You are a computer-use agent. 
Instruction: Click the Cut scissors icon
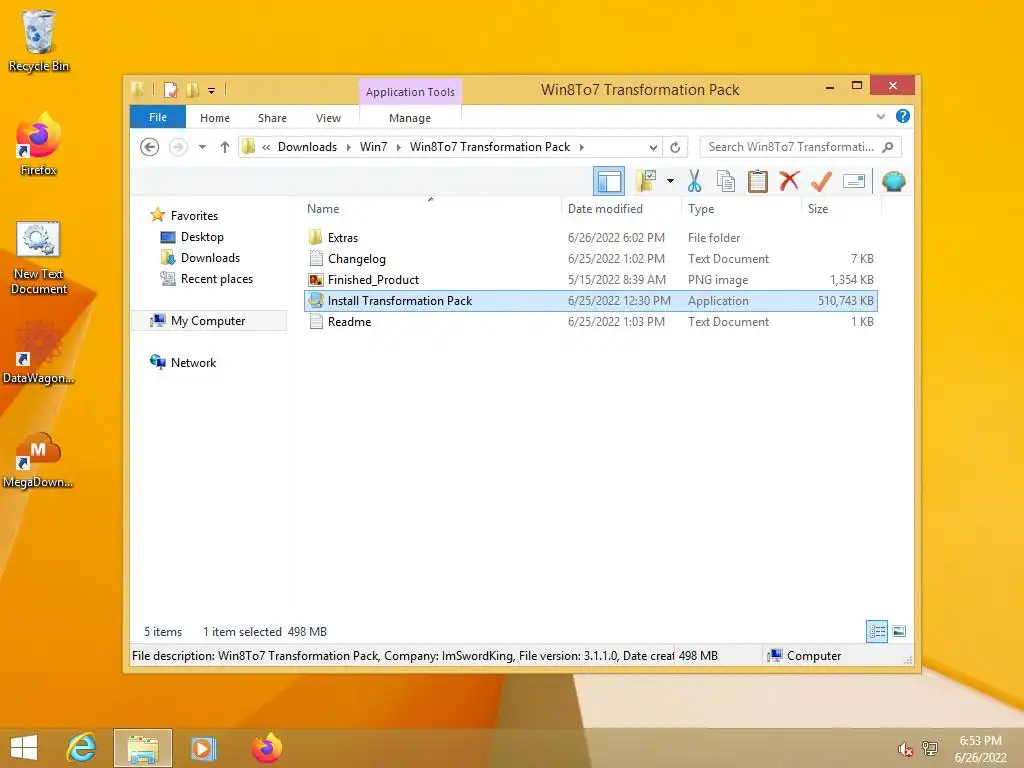point(694,181)
